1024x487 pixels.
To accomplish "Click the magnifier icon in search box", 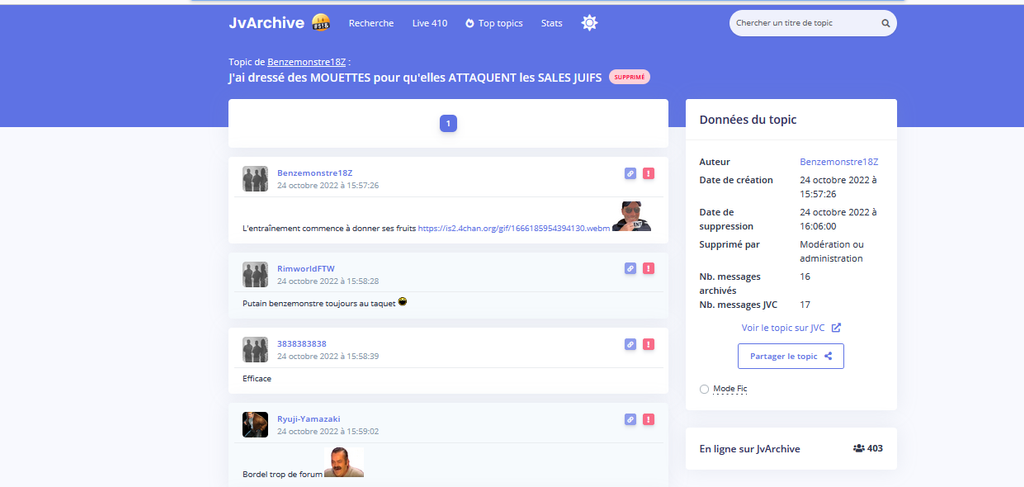I will [x=885, y=23].
